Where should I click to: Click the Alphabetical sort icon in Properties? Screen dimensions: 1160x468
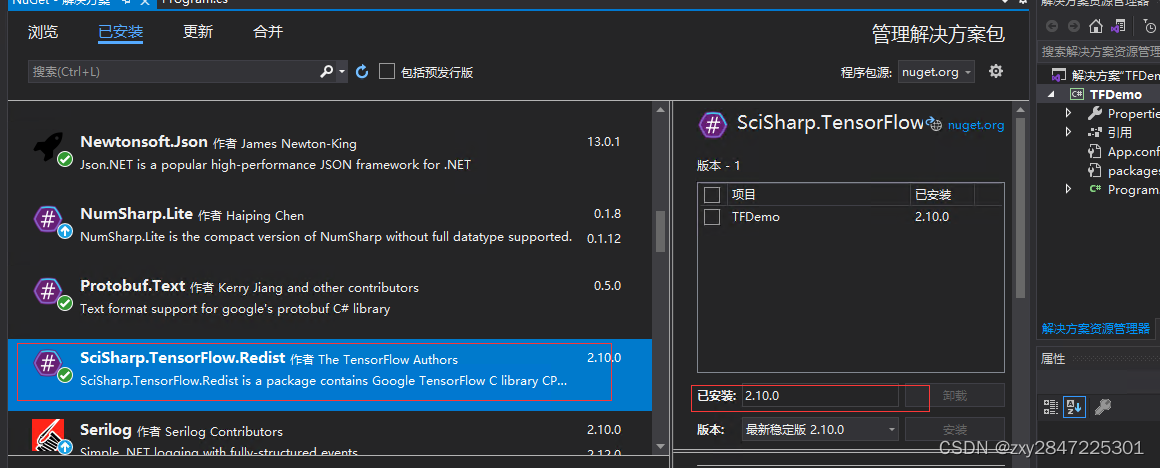(1073, 406)
